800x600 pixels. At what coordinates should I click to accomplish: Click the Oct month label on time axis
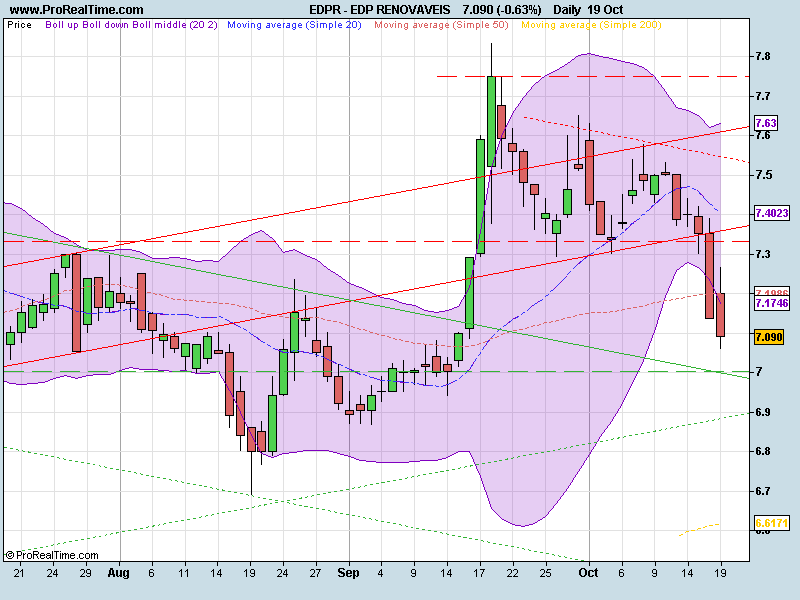pos(588,573)
